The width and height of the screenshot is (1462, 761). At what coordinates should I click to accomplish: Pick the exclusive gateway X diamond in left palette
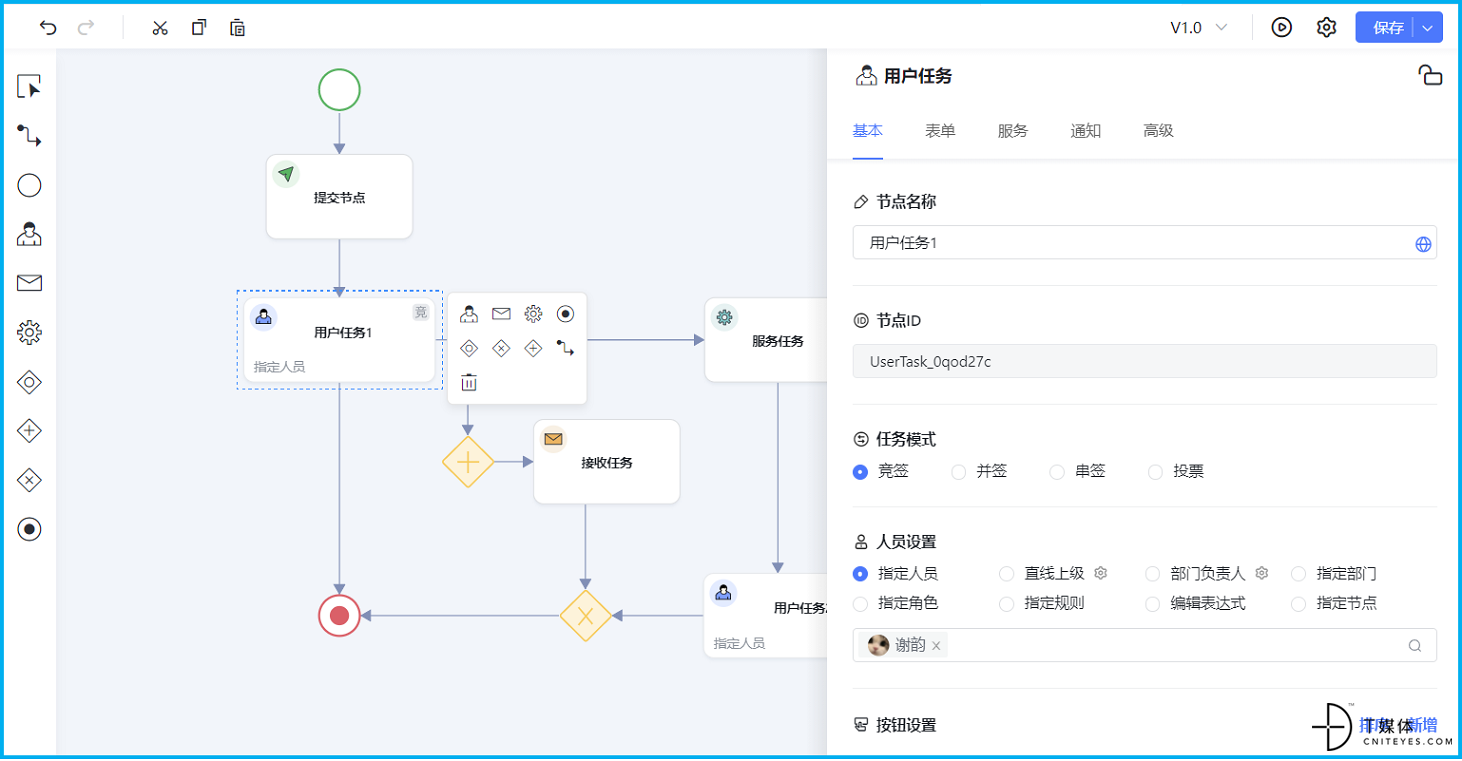pos(29,480)
